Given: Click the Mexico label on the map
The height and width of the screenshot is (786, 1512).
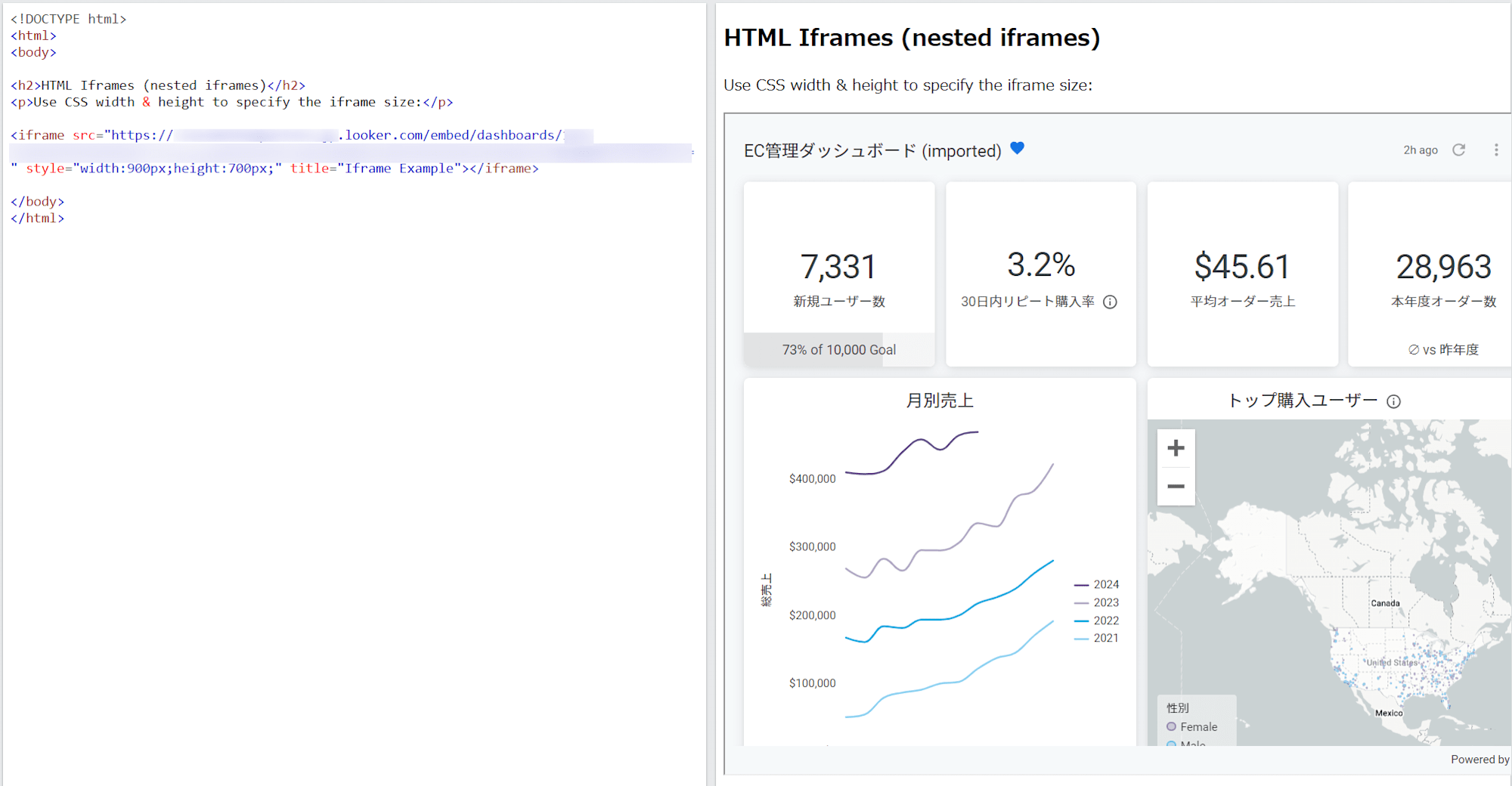Looking at the screenshot, I should click(1389, 713).
